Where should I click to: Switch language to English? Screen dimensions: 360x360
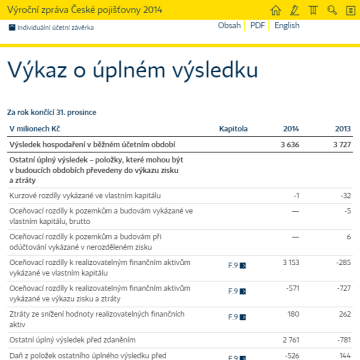(x=287, y=25)
